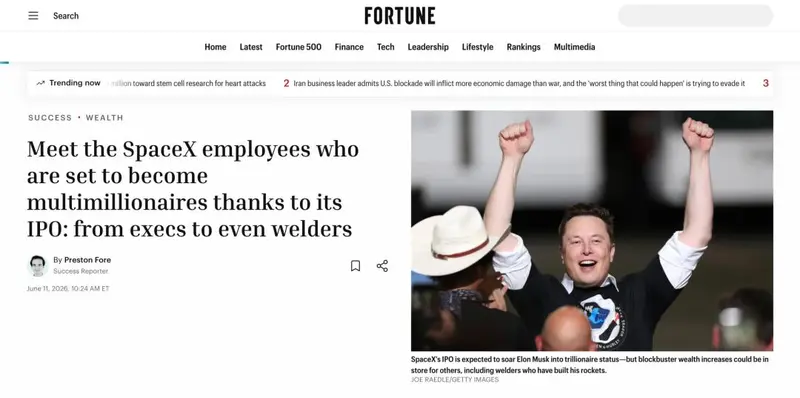Click the WEALTH category link

point(105,118)
